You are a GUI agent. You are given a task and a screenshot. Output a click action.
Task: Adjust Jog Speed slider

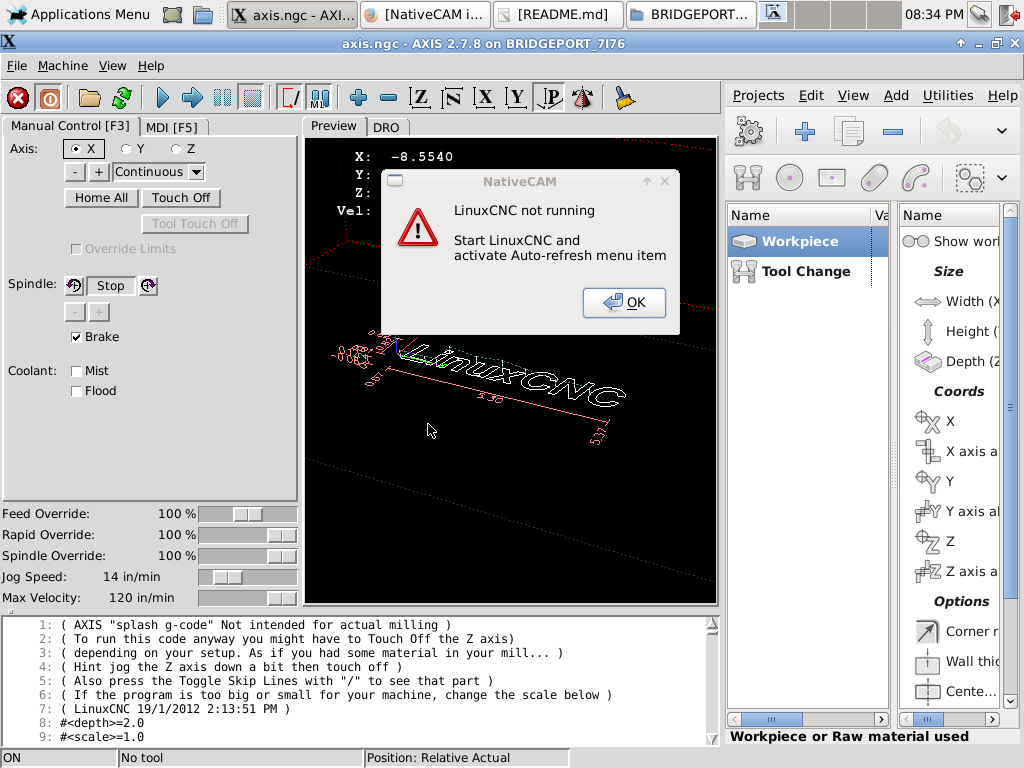(x=248, y=577)
